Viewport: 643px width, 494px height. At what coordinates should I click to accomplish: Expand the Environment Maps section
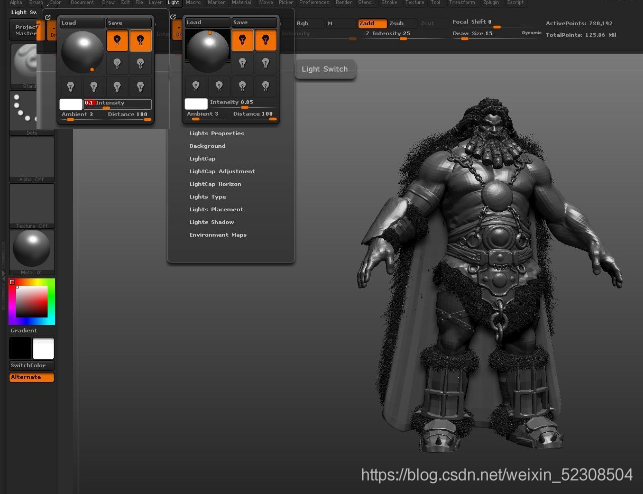tap(218, 235)
